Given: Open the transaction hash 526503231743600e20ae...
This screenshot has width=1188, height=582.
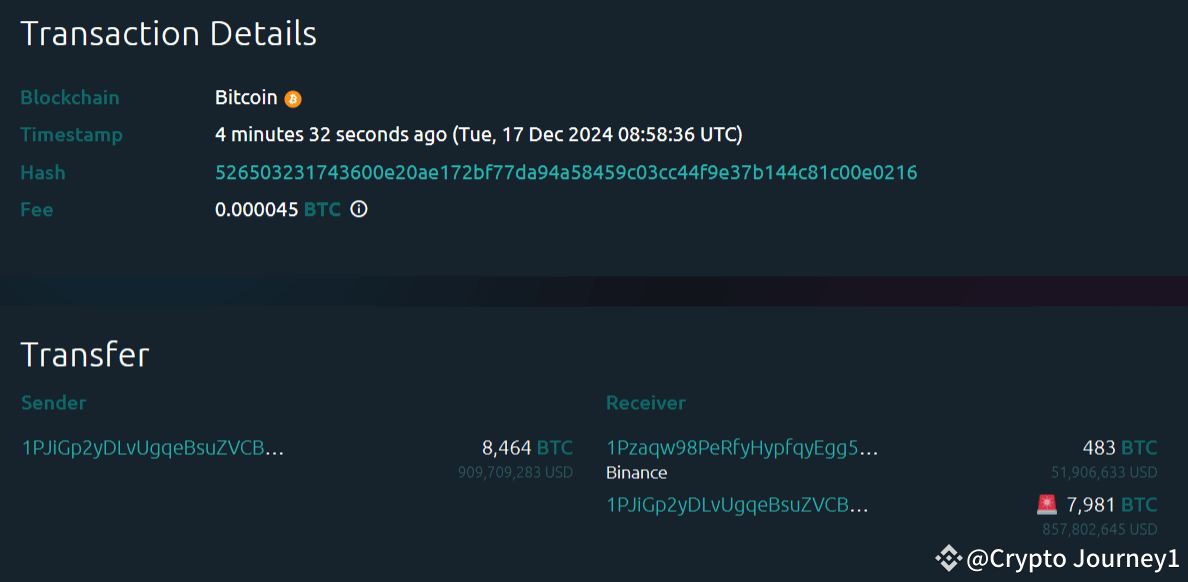Looking at the screenshot, I should click(565, 172).
